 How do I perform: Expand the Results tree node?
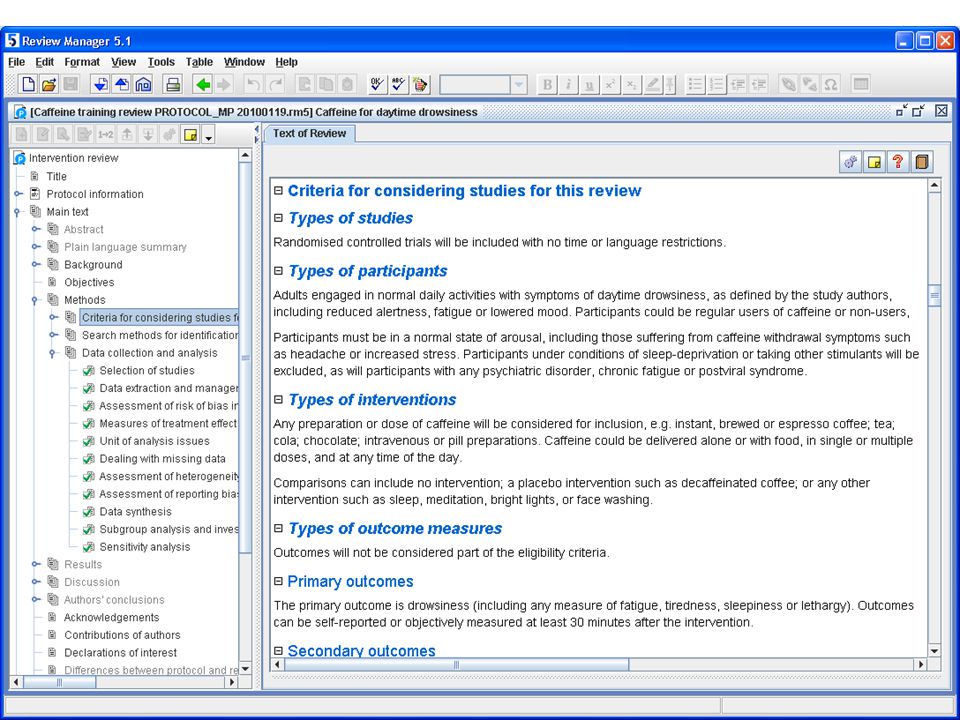(x=36, y=564)
